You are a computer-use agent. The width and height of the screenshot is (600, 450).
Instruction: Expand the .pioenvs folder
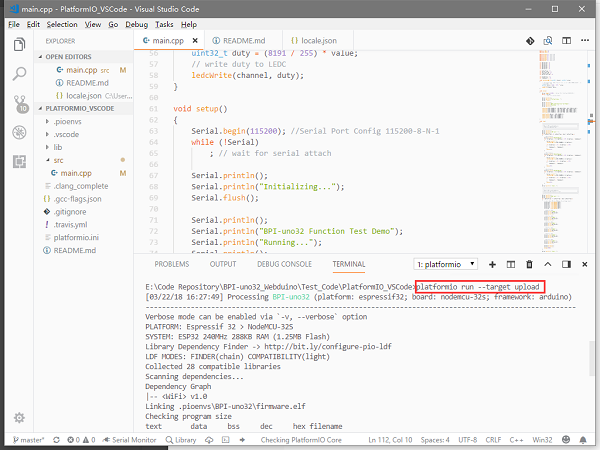pos(68,121)
